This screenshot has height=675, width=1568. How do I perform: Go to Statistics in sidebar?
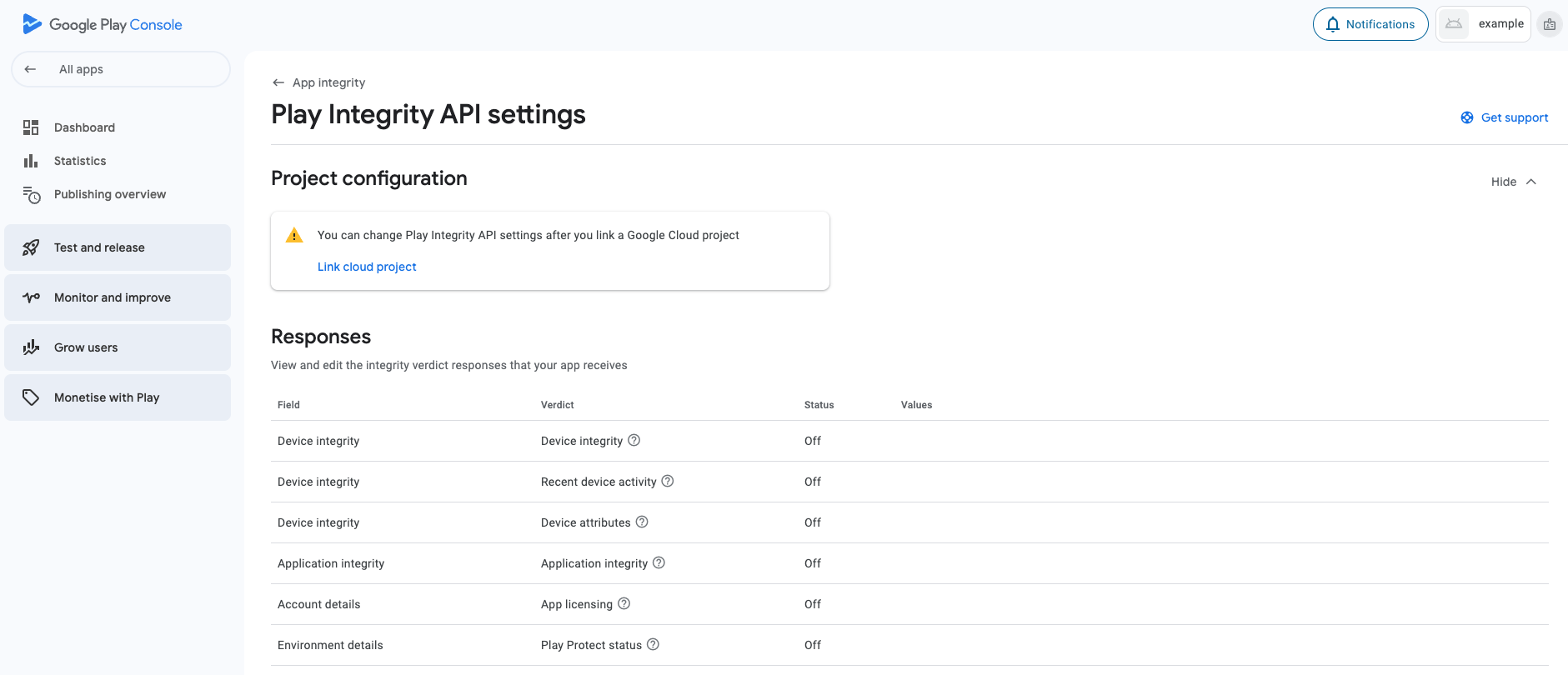(x=80, y=161)
